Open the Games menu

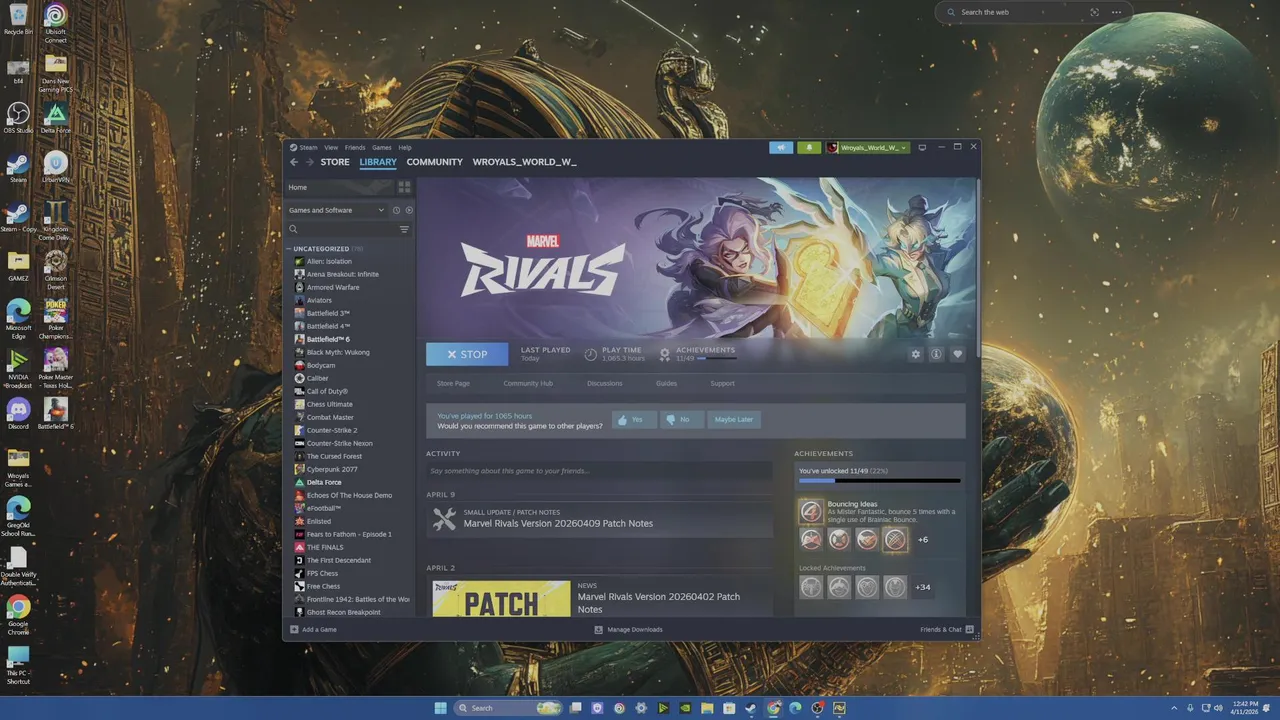382,147
